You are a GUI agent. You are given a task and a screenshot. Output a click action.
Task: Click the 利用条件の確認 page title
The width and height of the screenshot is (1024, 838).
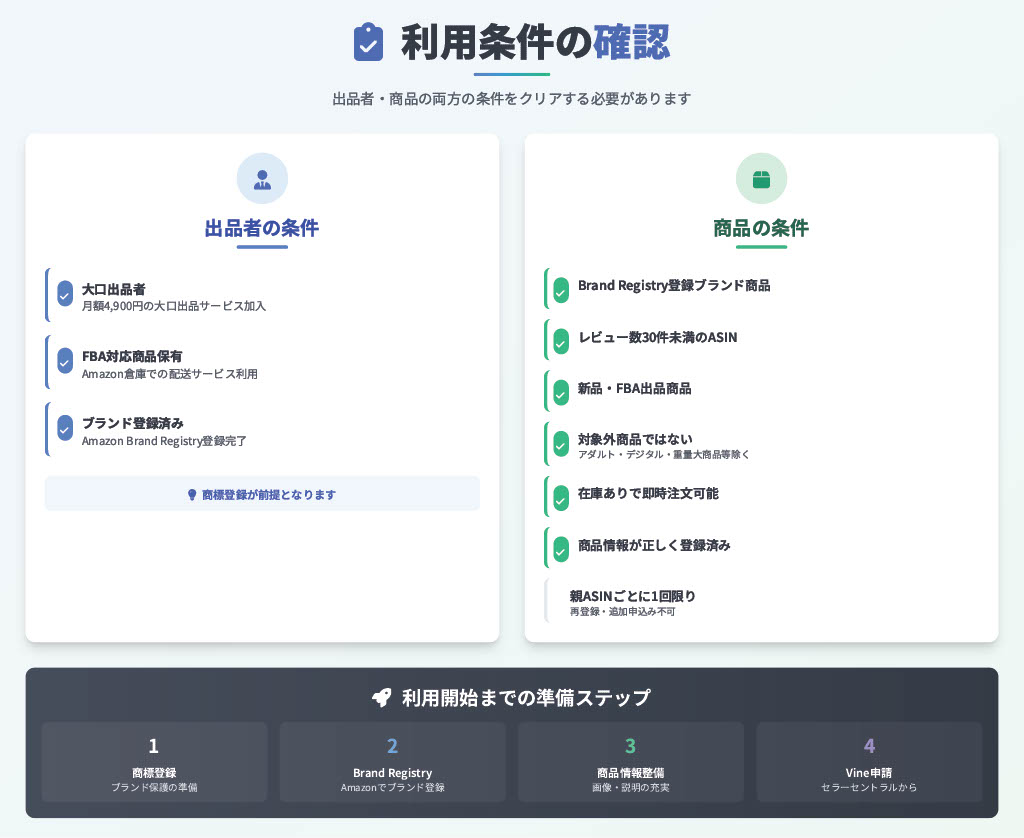click(536, 42)
